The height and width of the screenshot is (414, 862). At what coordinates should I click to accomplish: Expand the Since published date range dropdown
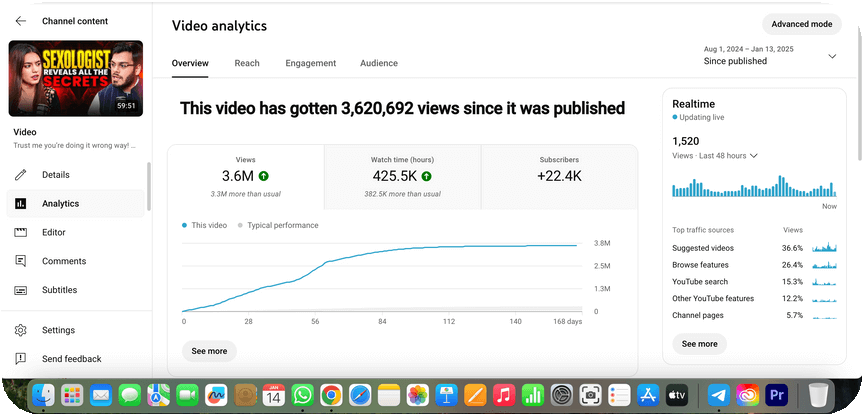[832, 56]
